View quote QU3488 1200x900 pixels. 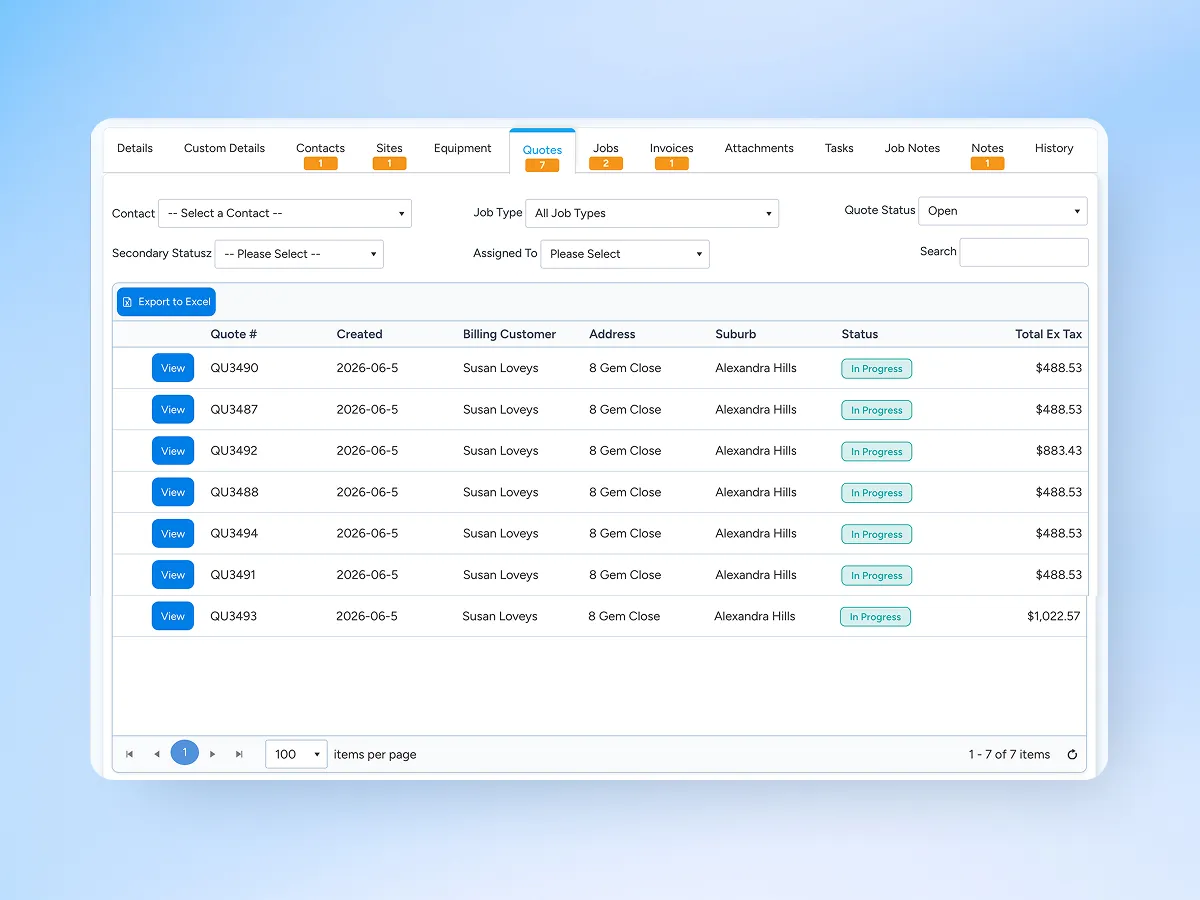pos(173,492)
